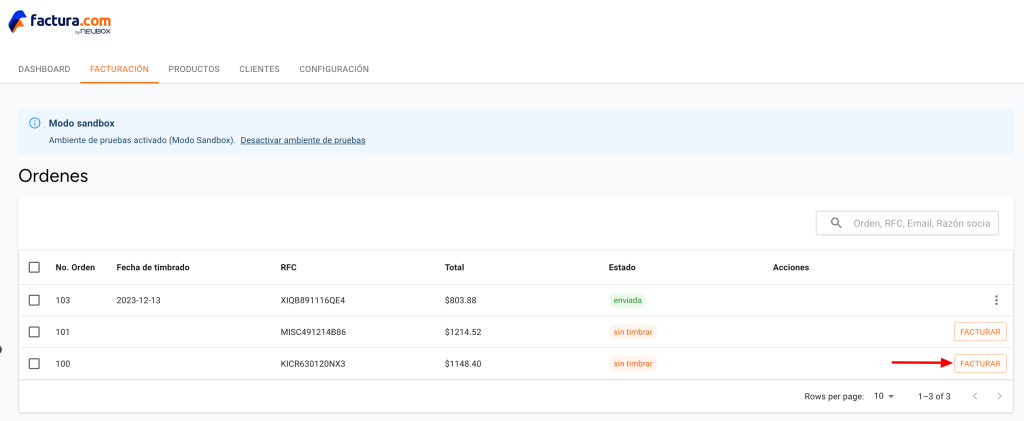The image size is (1024, 421).
Task: Click the orders search input field
Action: coord(907,223)
